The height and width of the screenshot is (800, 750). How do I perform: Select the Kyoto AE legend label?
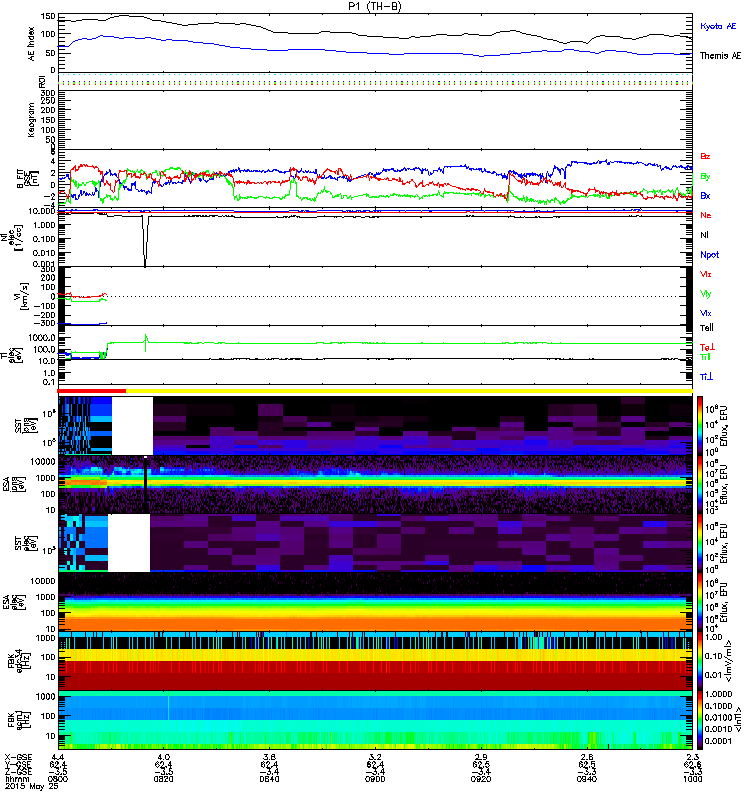(718, 26)
